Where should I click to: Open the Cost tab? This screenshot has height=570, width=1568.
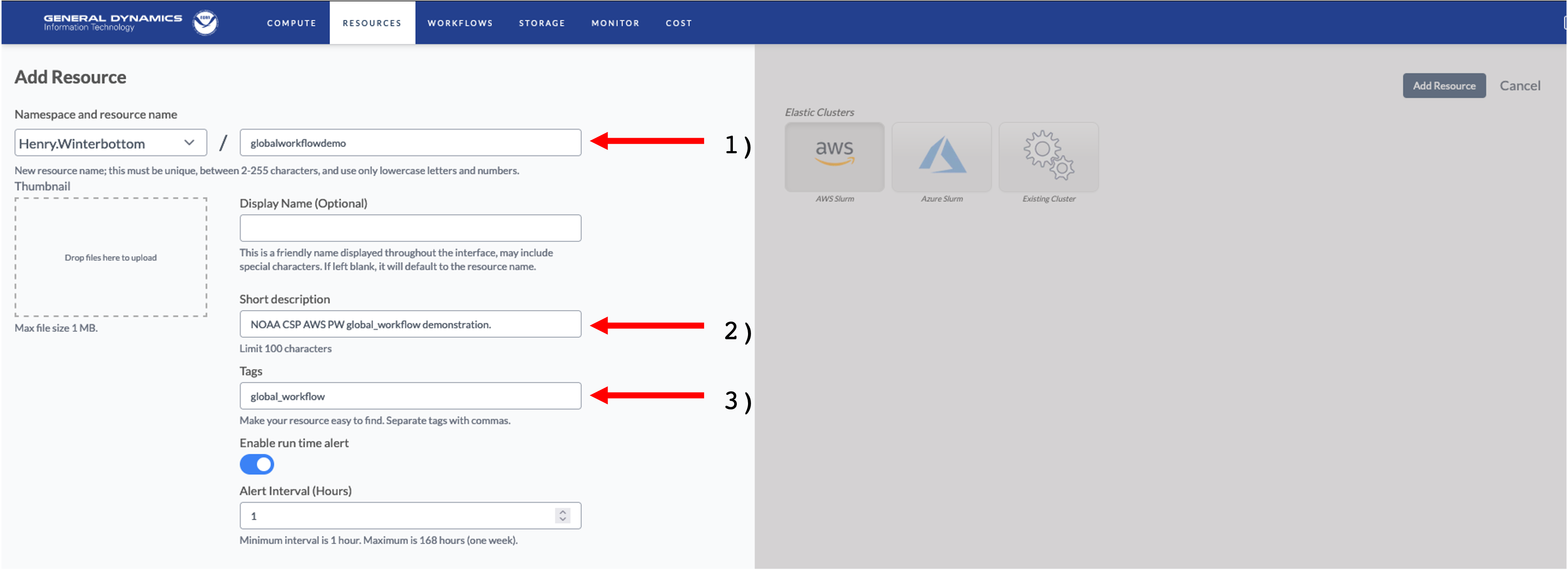pyautogui.click(x=679, y=23)
